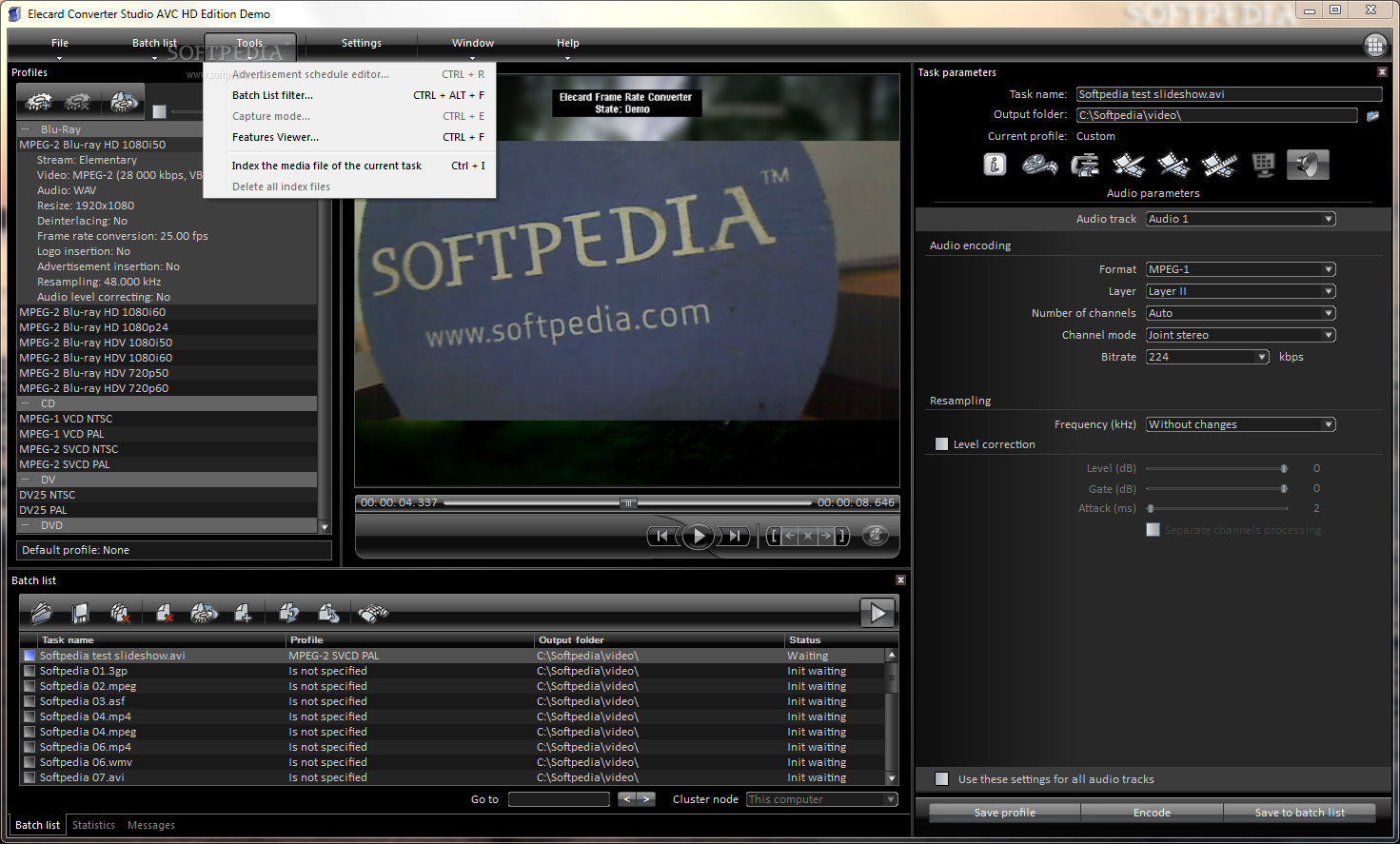1400x844 pixels.
Task: Select the speaker Audio parameters icon
Action: [x=1308, y=165]
